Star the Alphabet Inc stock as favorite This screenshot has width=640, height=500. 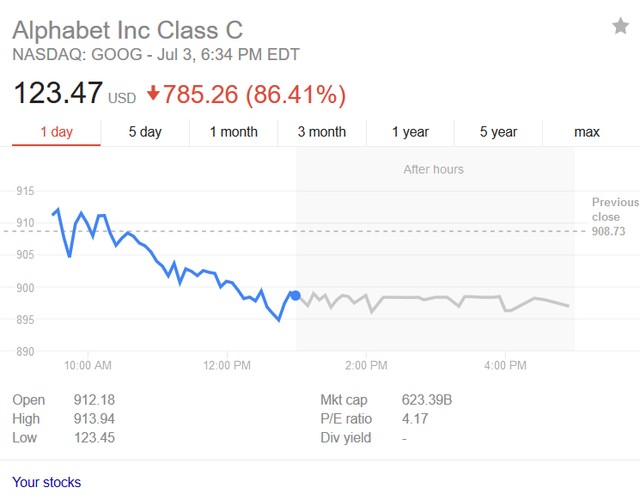click(x=620, y=26)
